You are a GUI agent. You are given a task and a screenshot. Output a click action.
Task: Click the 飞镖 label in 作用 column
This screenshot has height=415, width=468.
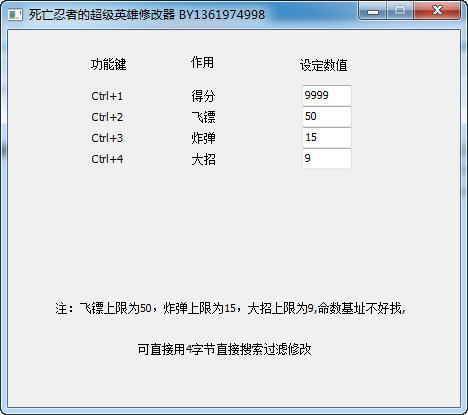203,117
